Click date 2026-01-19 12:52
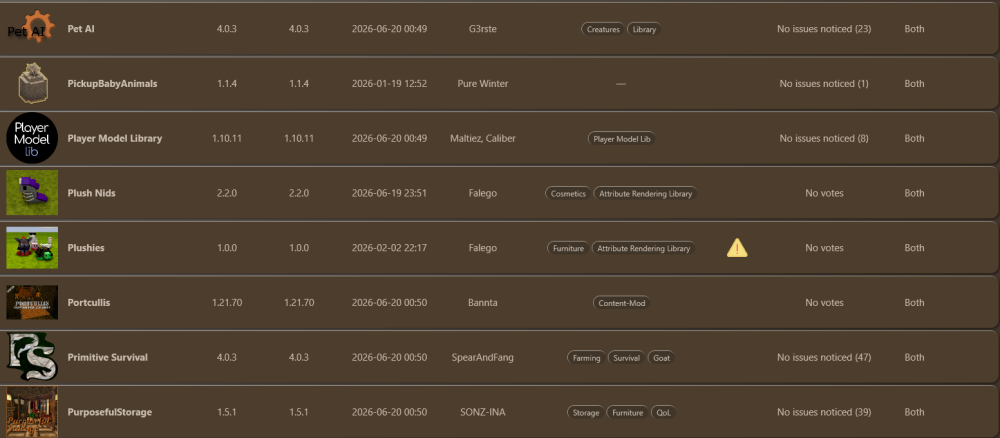 (389, 84)
